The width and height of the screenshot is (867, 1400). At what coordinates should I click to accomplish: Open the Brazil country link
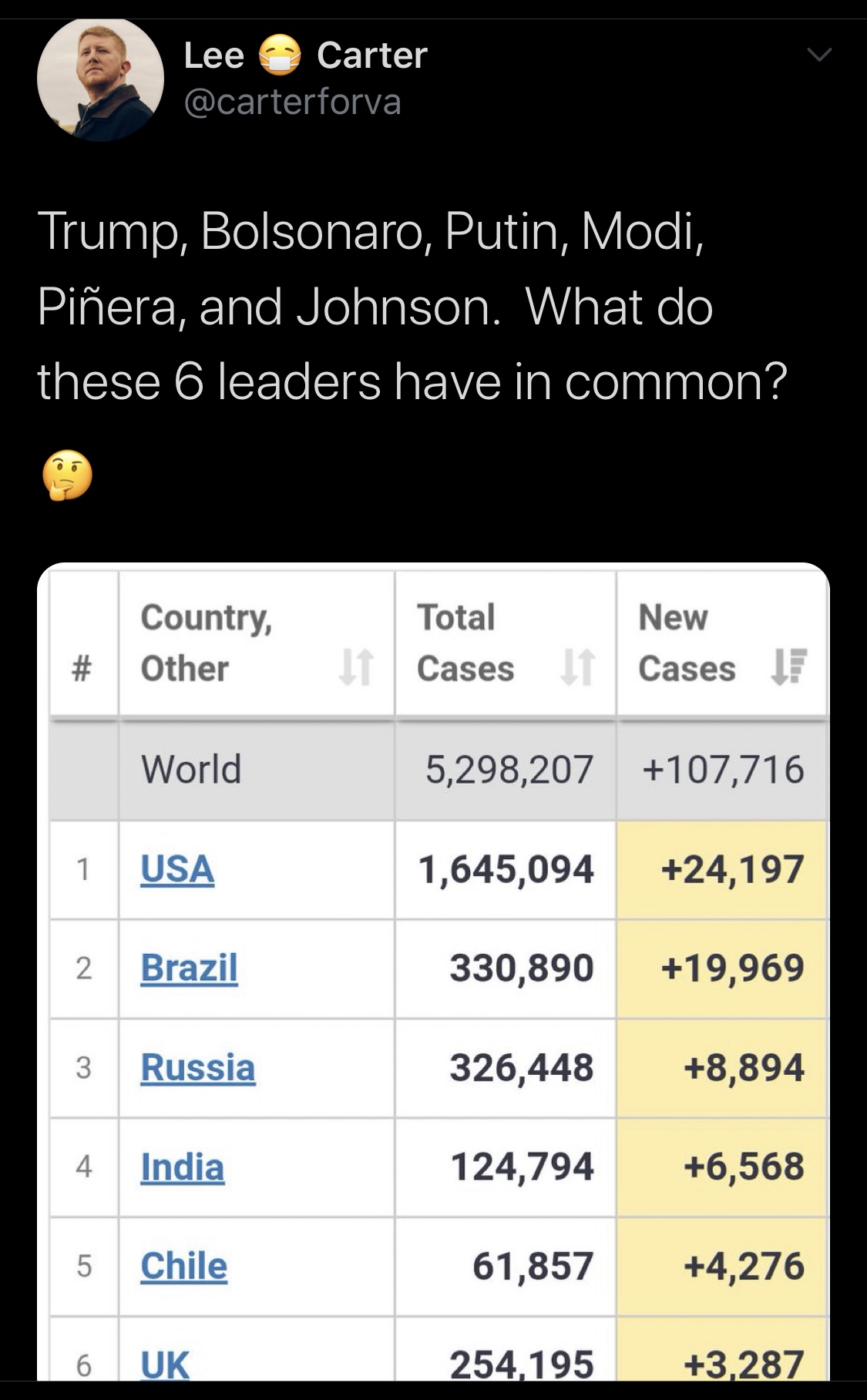tap(189, 968)
